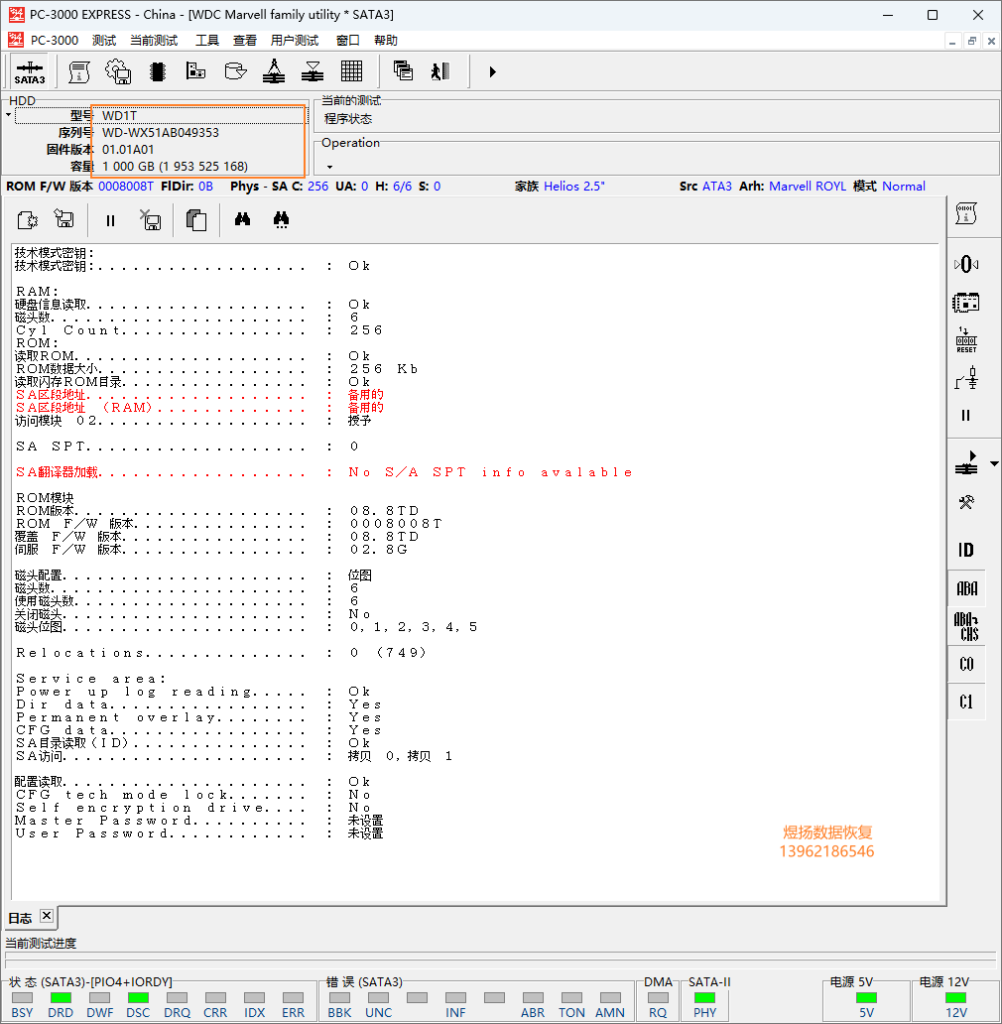Click the firmware version 01.01A01
The height and width of the screenshot is (1024, 1002).
tap(128, 150)
